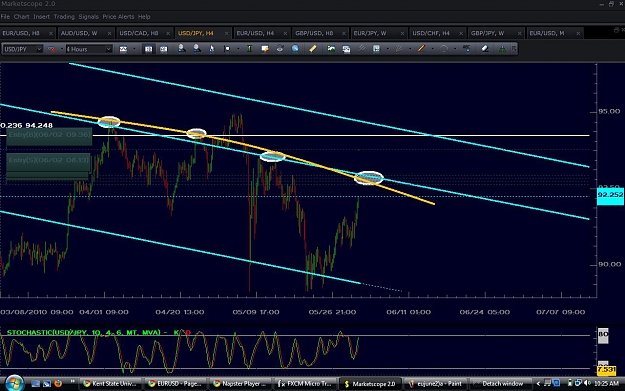The height and width of the screenshot is (391, 625).
Task: Click the grayed Fibonacci lines tool
Action: coord(399,49)
